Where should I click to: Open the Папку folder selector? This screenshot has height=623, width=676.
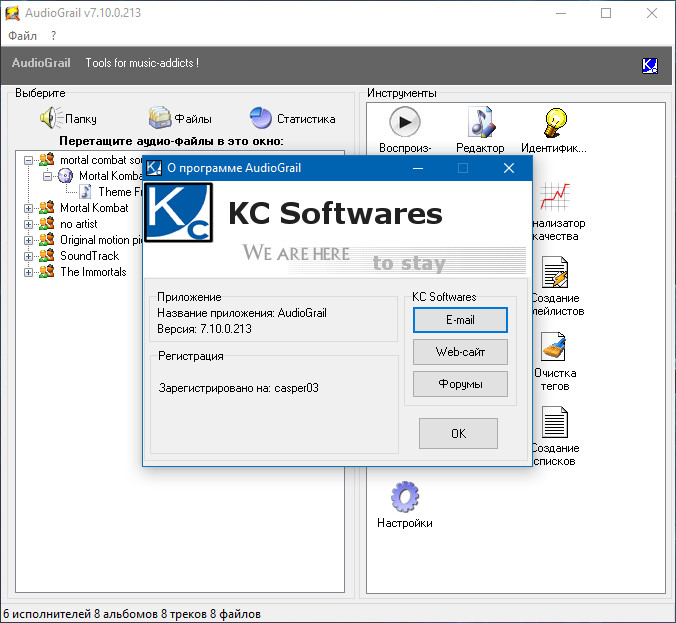coord(68,118)
